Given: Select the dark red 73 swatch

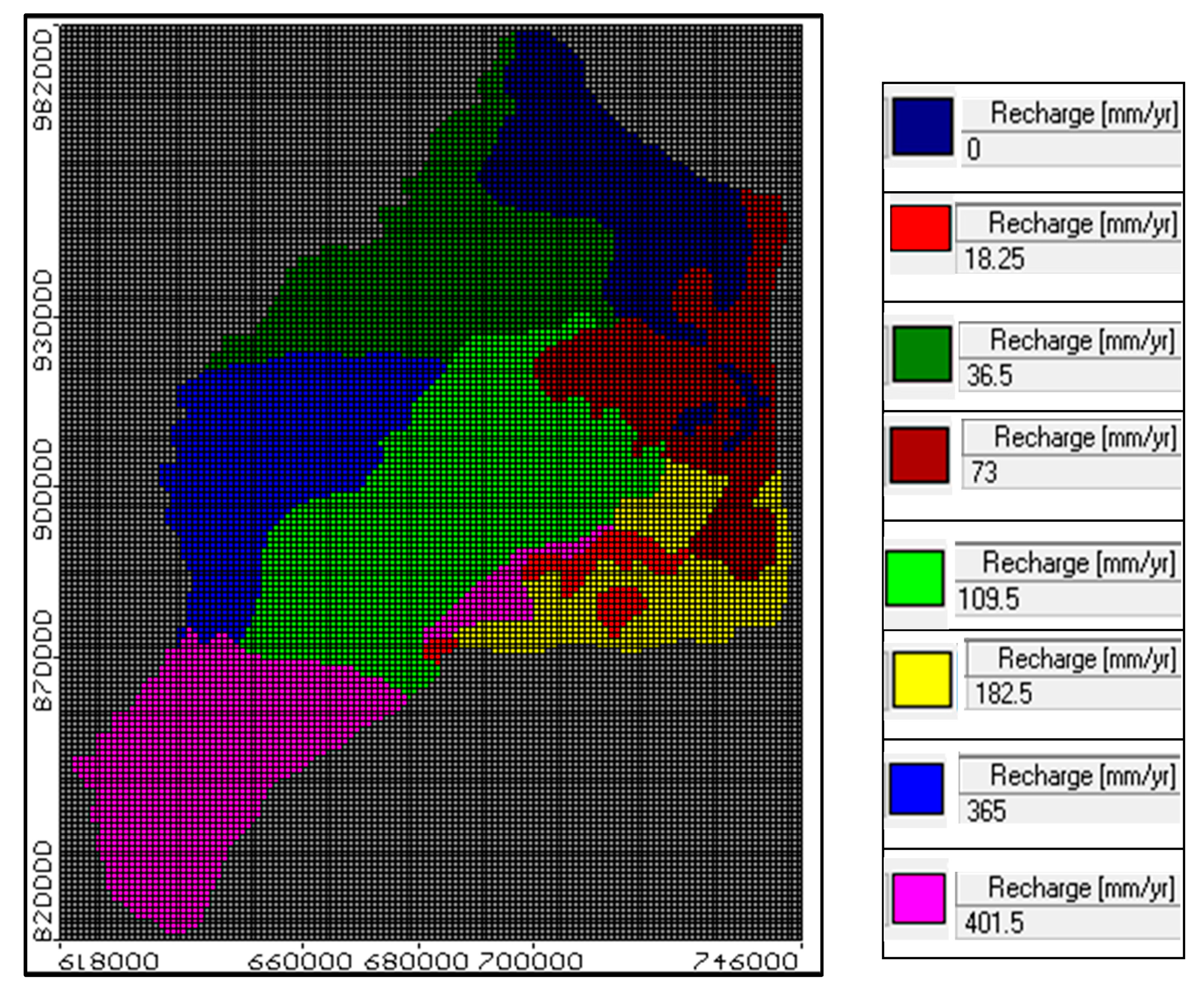Looking at the screenshot, I should click(920, 455).
